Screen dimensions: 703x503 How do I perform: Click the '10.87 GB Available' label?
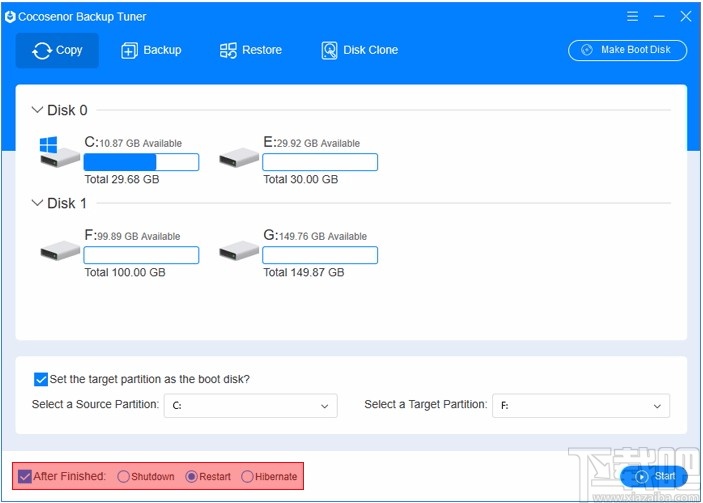pos(140,143)
